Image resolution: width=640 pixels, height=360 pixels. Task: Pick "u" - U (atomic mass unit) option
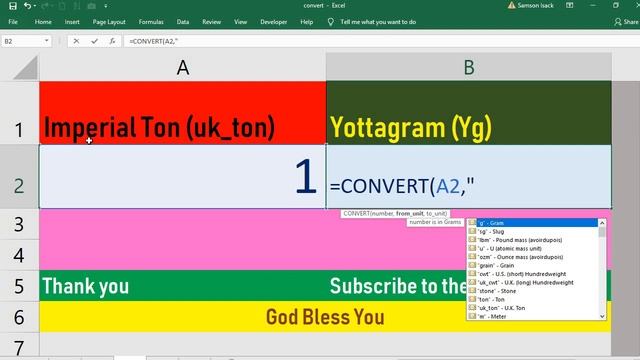pyautogui.click(x=533, y=249)
